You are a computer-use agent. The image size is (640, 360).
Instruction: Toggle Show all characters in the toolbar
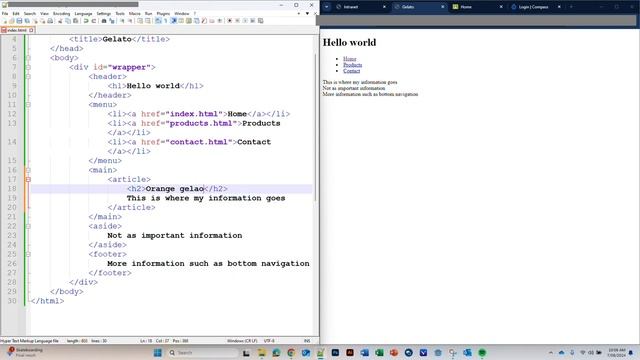[x=165, y=21]
